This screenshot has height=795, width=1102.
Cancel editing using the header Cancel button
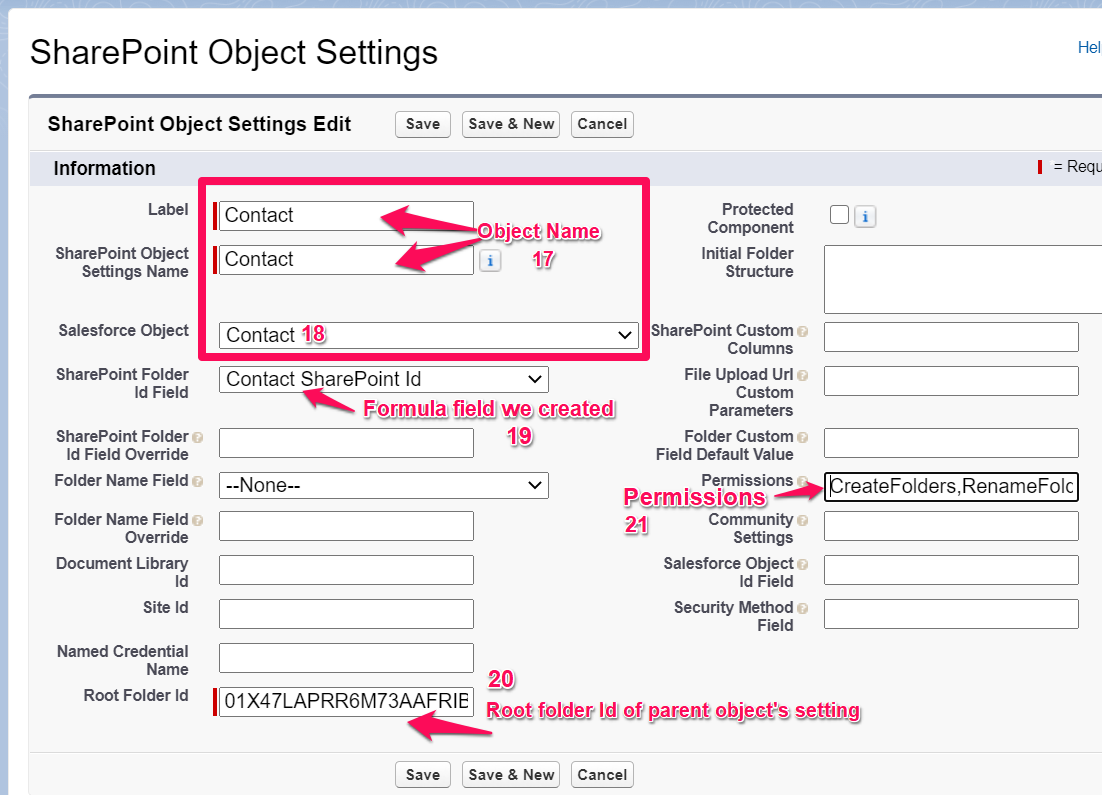pos(602,124)
